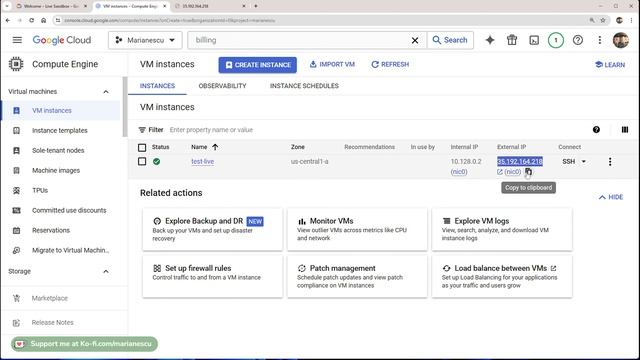Viewport: 640px width, 360px height.
Task: Click the Filter funnel icon
Action: (142, 130)
